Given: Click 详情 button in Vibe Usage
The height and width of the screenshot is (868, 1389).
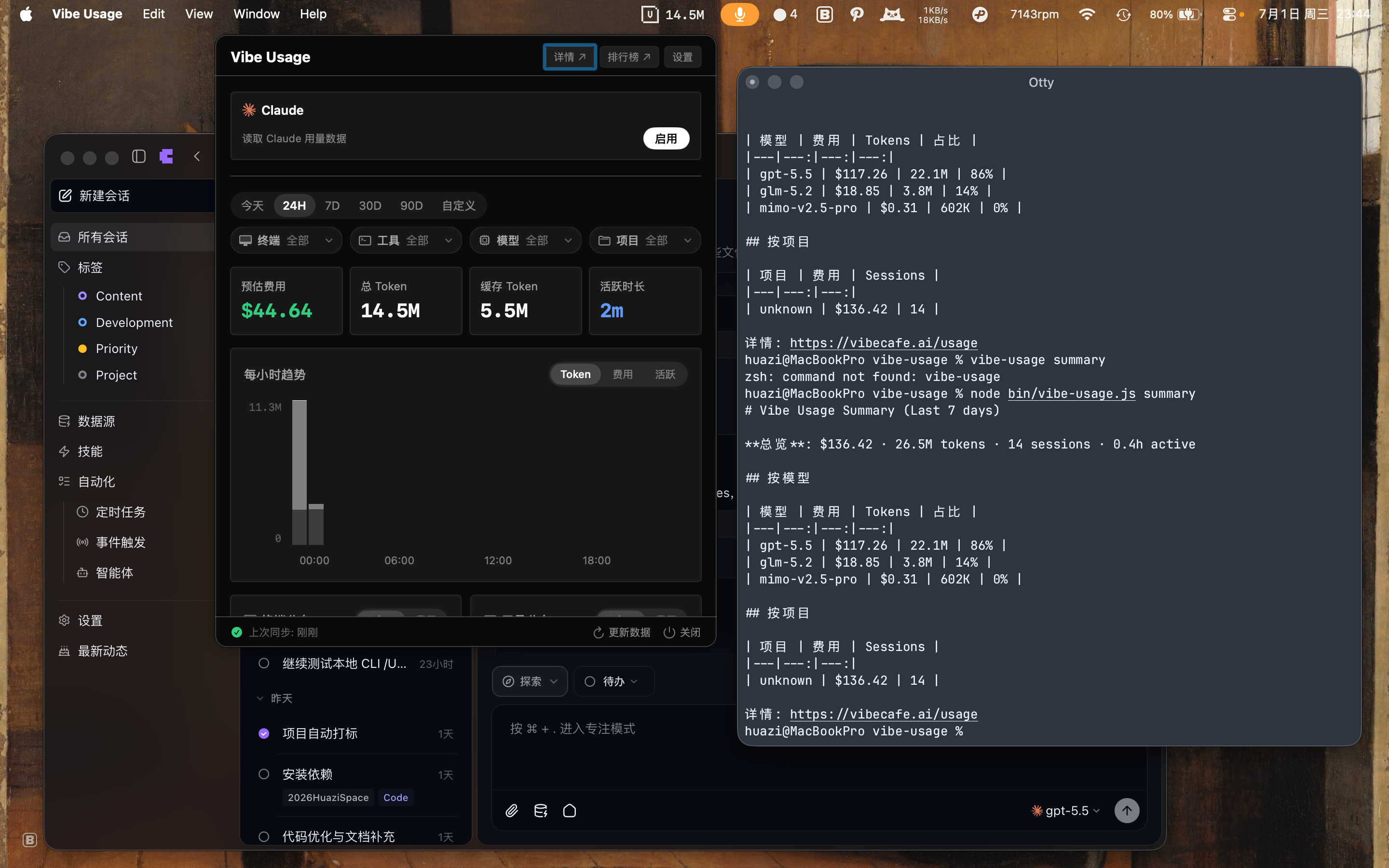Looking at the screenshot, I should [570, 57].
